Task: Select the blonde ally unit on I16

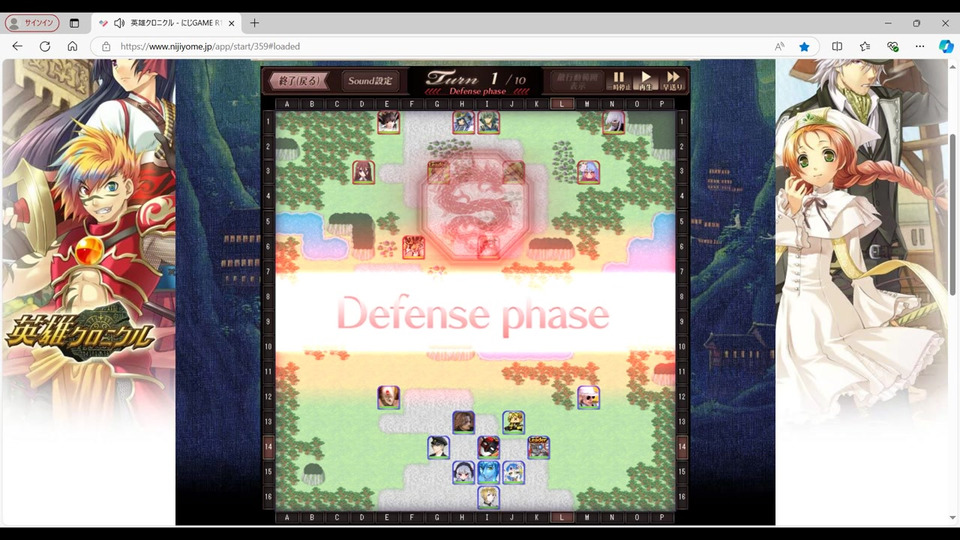Action: tap(488, 498)
